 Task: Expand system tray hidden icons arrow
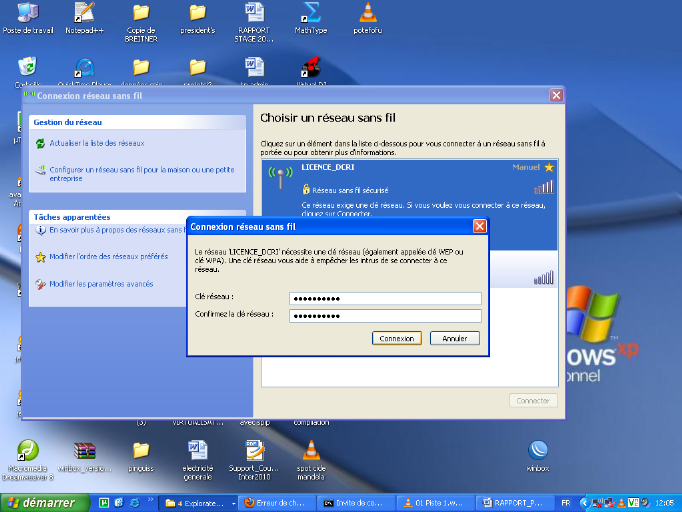tap(585, 503)
